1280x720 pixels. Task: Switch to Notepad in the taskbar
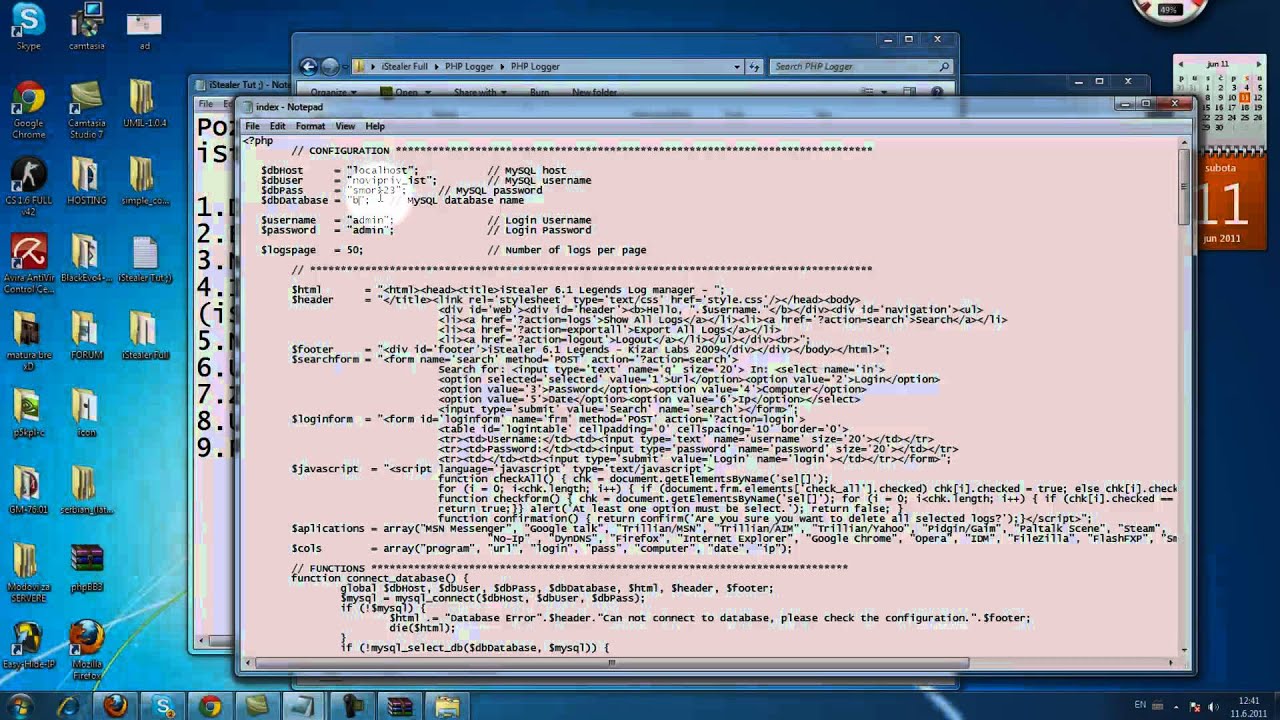point(305,706)
